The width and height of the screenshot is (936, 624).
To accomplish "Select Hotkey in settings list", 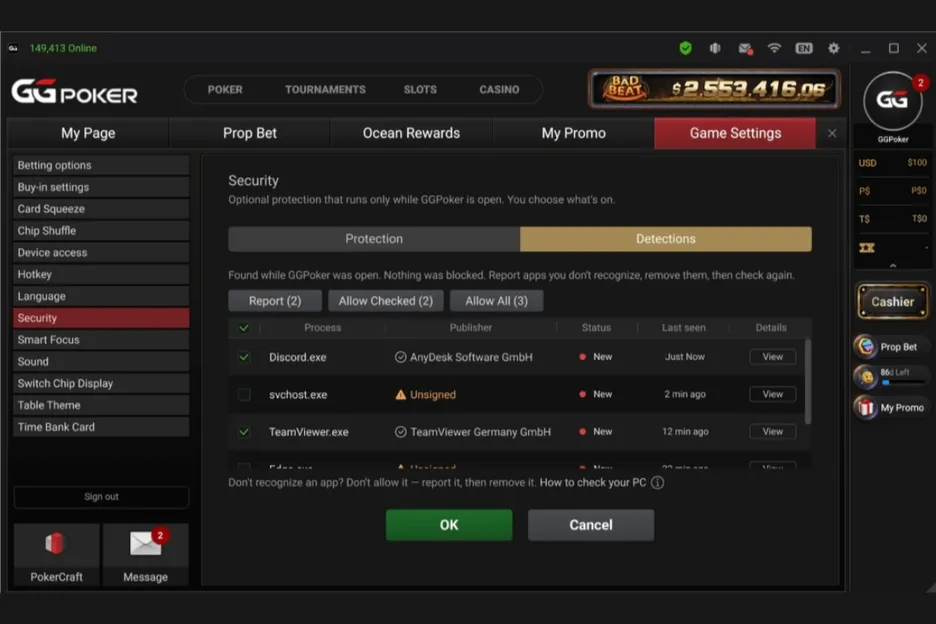I will tap(101, 274).
